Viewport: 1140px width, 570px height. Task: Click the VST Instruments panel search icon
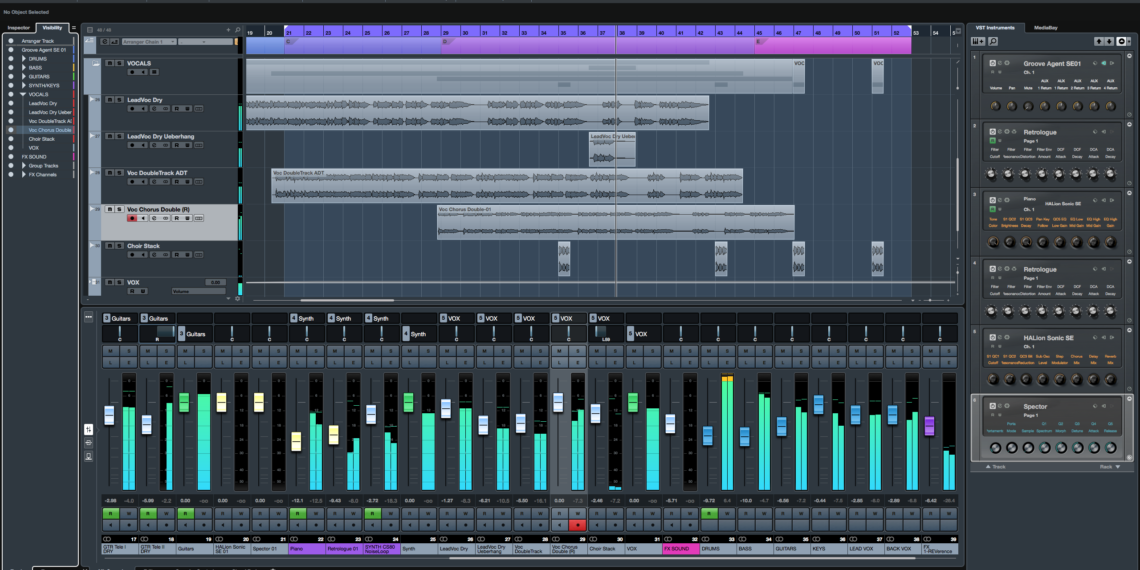[x=992, y=41]
